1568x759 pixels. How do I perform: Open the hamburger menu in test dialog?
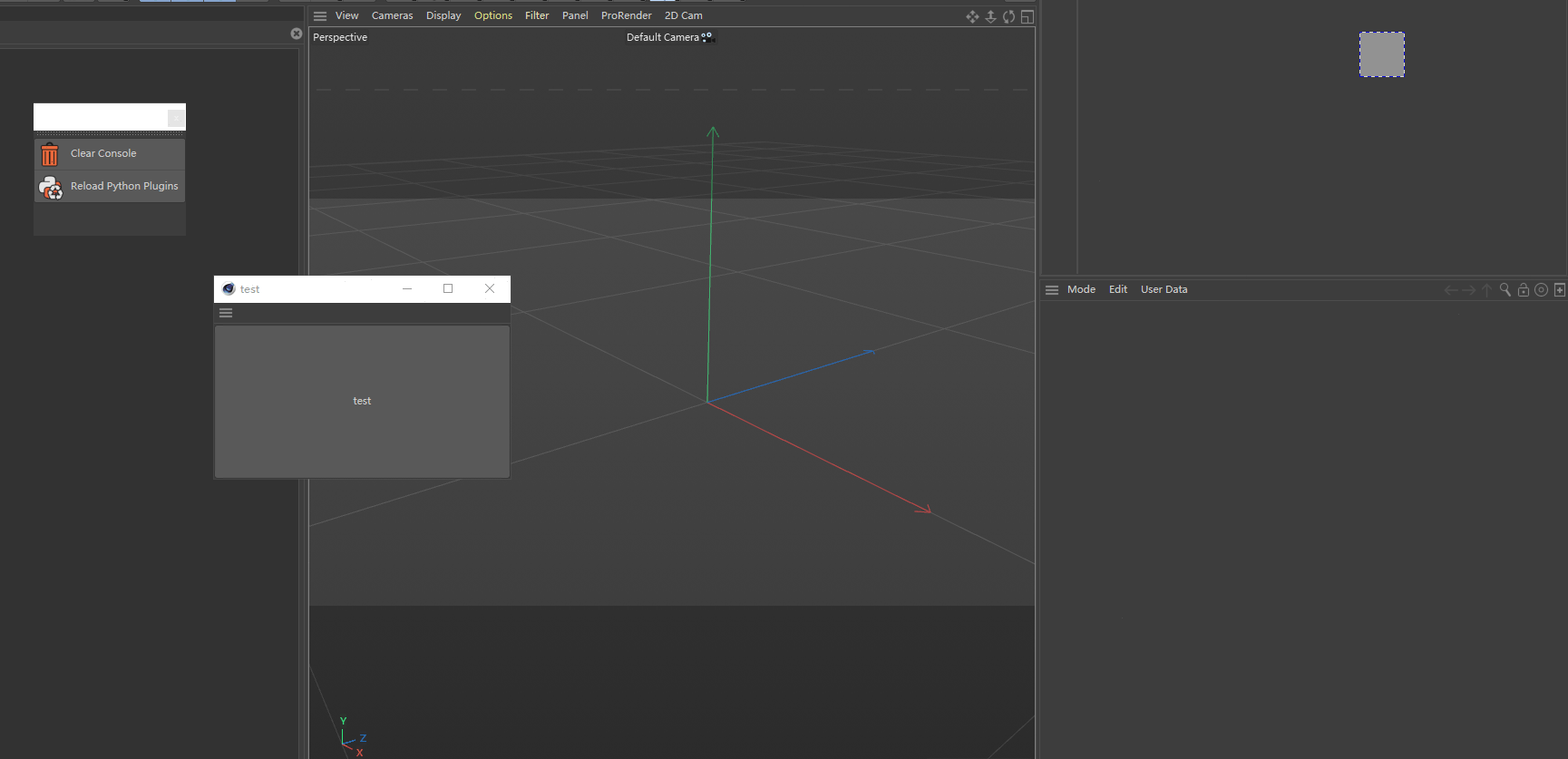(226, 313)
